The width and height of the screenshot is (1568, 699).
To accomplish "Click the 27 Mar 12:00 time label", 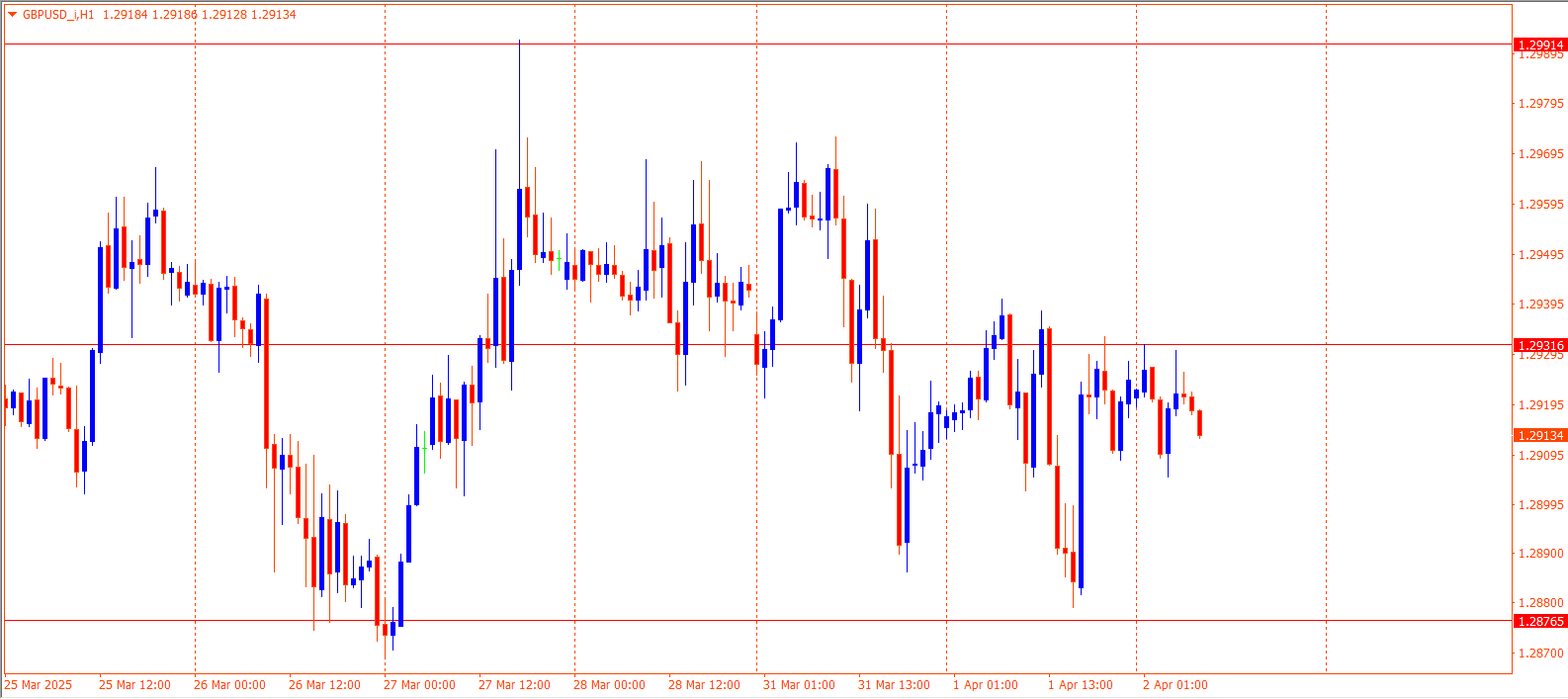I will pyautogui.click(x=514, y=685).
